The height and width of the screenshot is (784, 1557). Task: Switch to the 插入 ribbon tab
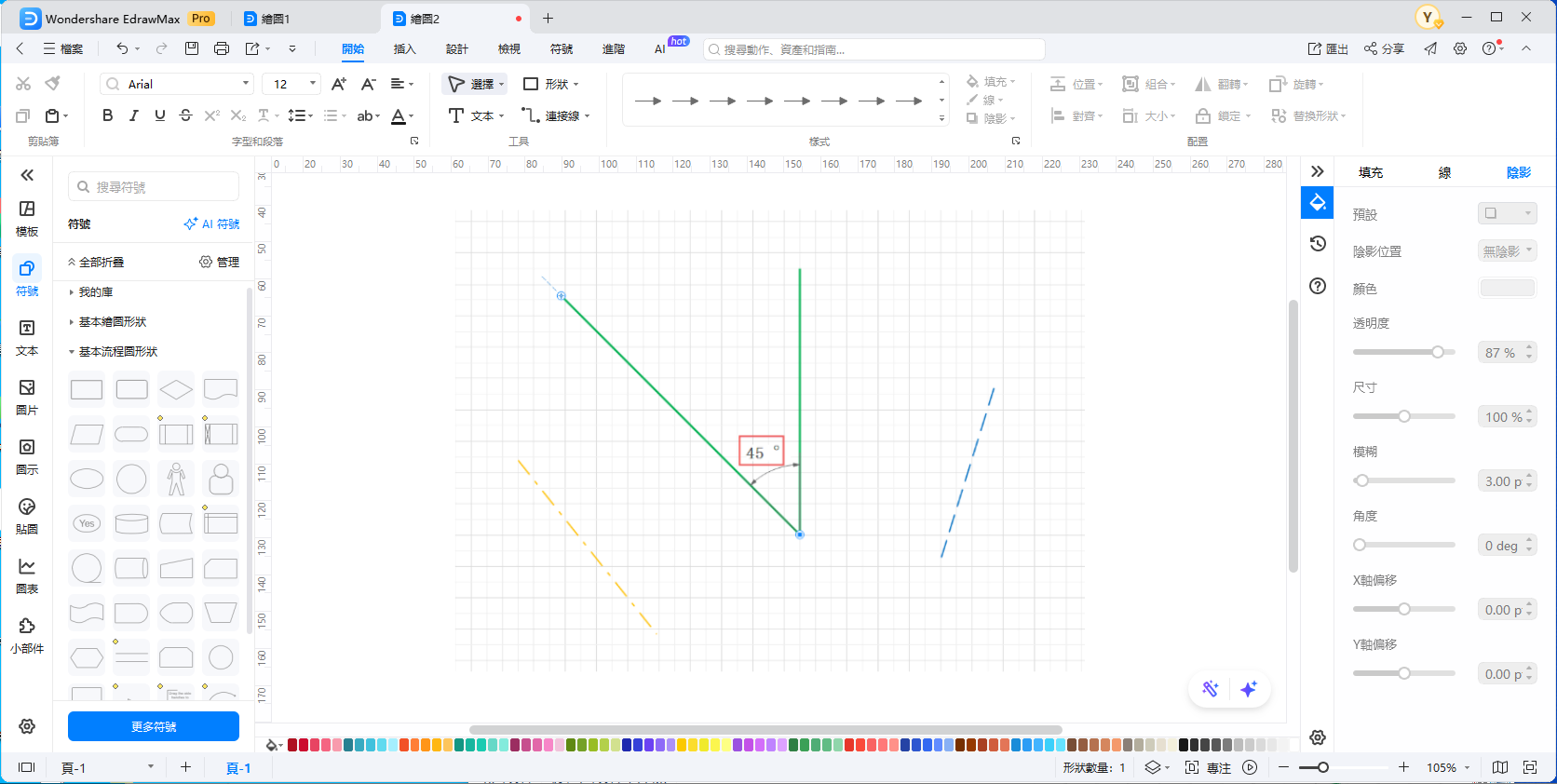tap(404, 49)
